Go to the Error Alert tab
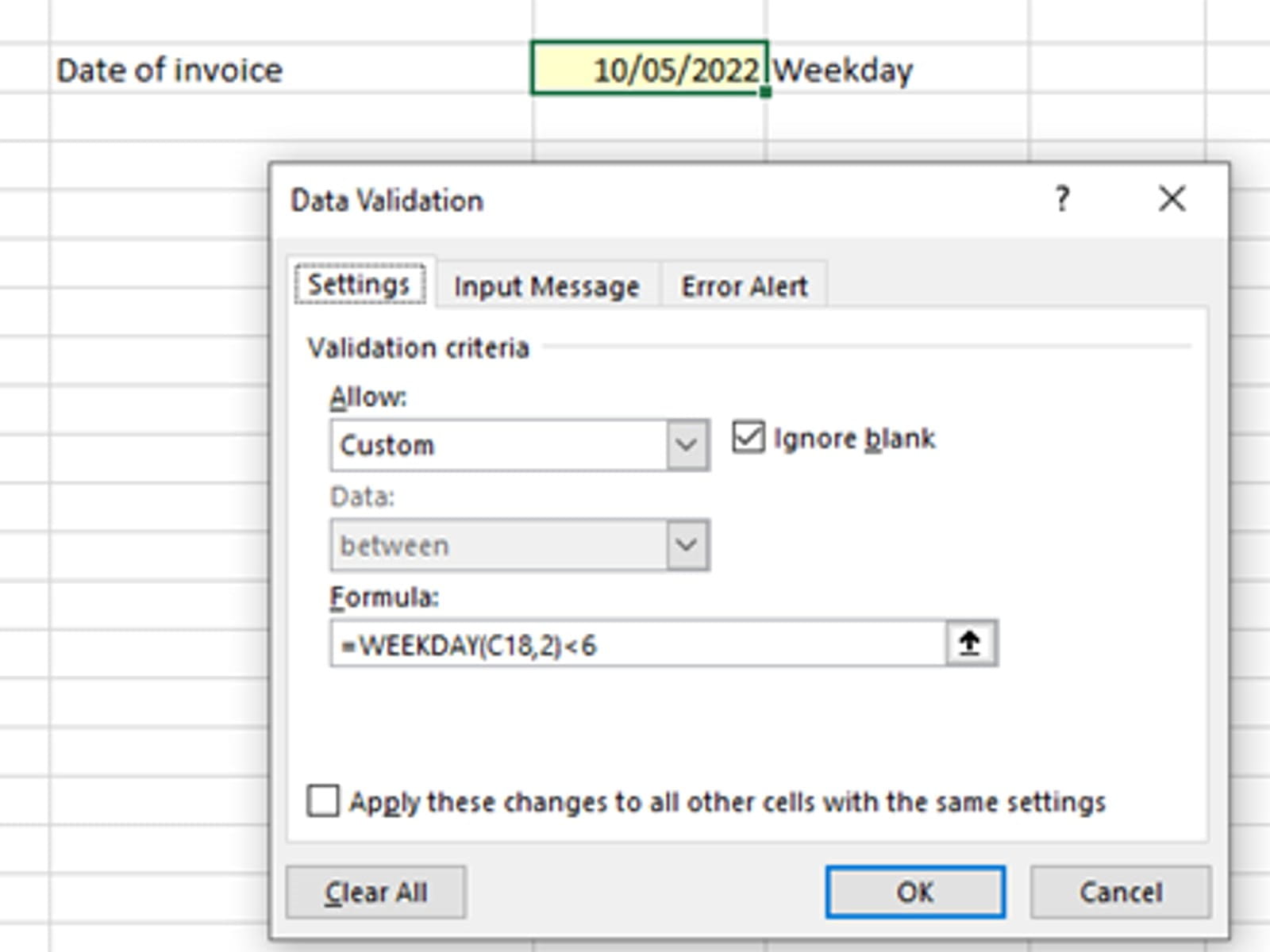 (744, 286)
